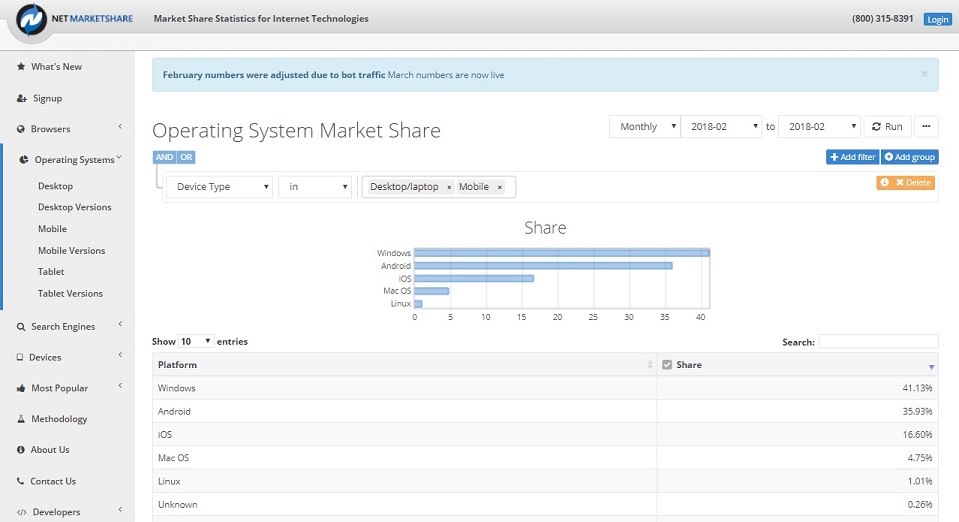Select the AND filter logic toggle
959x522 pixels.
coord(164,157)
